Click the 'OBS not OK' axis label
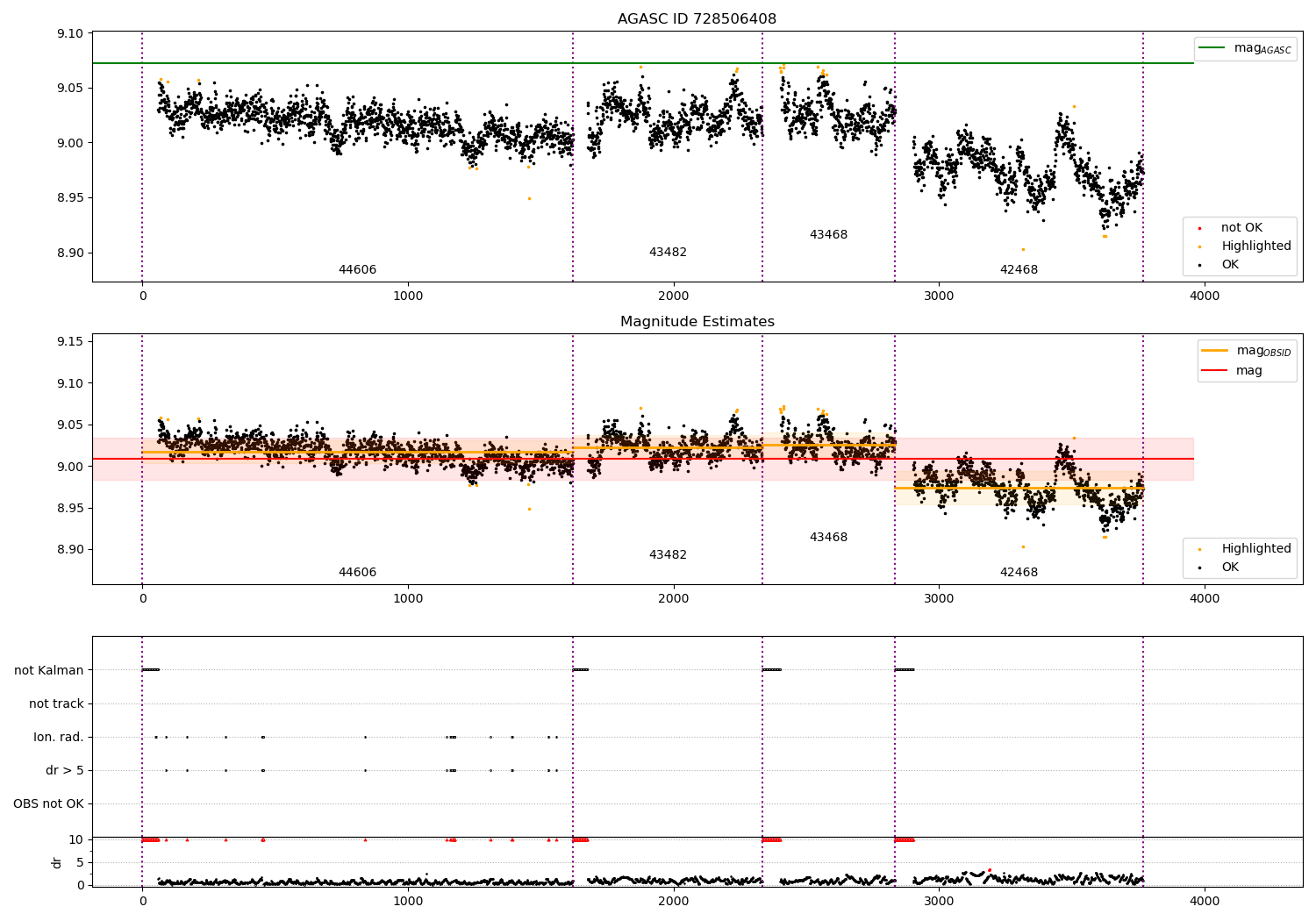Screen dimensions: 1316x921 [48, 803]
